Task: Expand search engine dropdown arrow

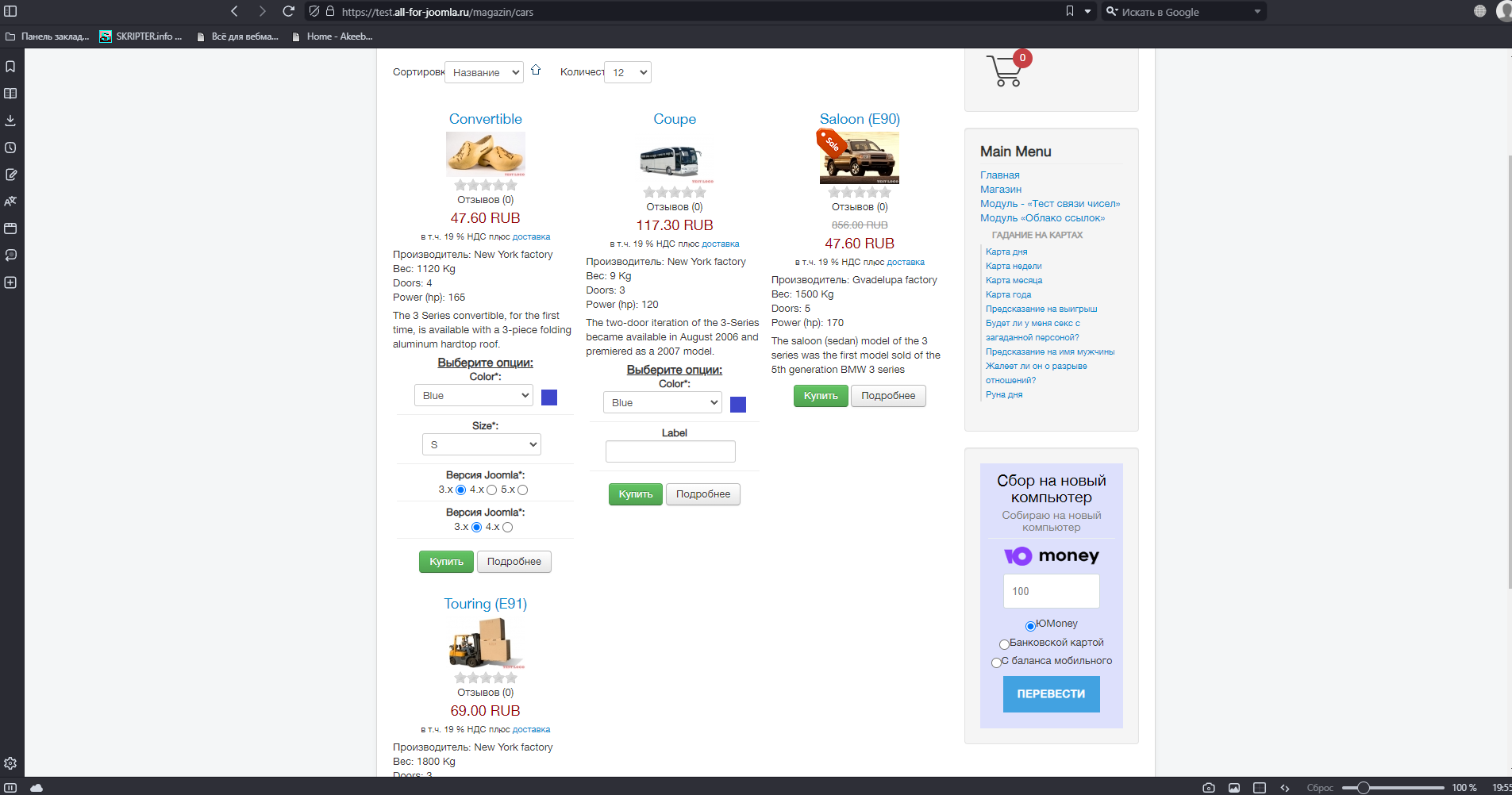Action: [1257, 11]
